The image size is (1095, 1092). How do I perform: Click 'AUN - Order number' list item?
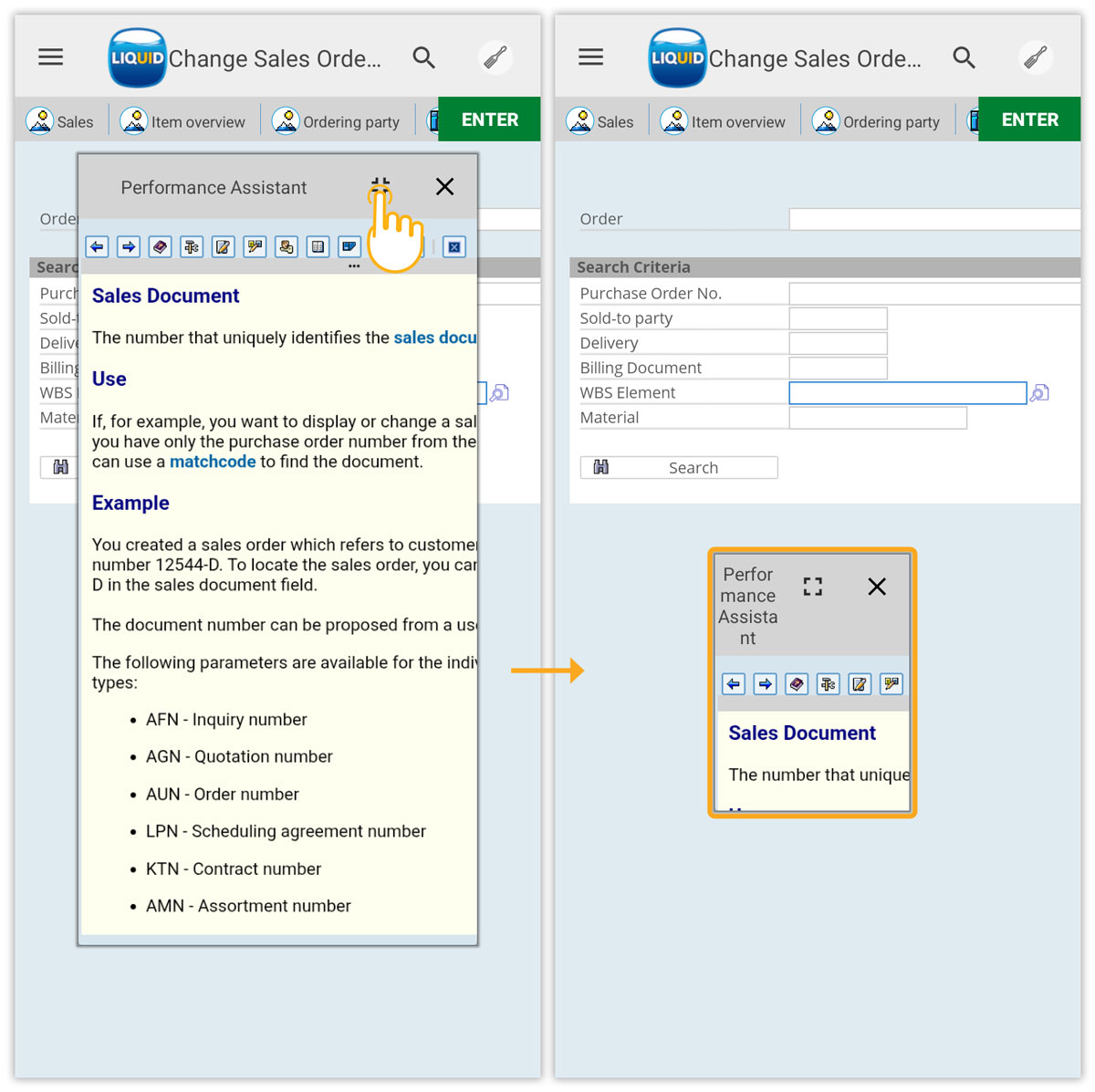click(222, 795)
